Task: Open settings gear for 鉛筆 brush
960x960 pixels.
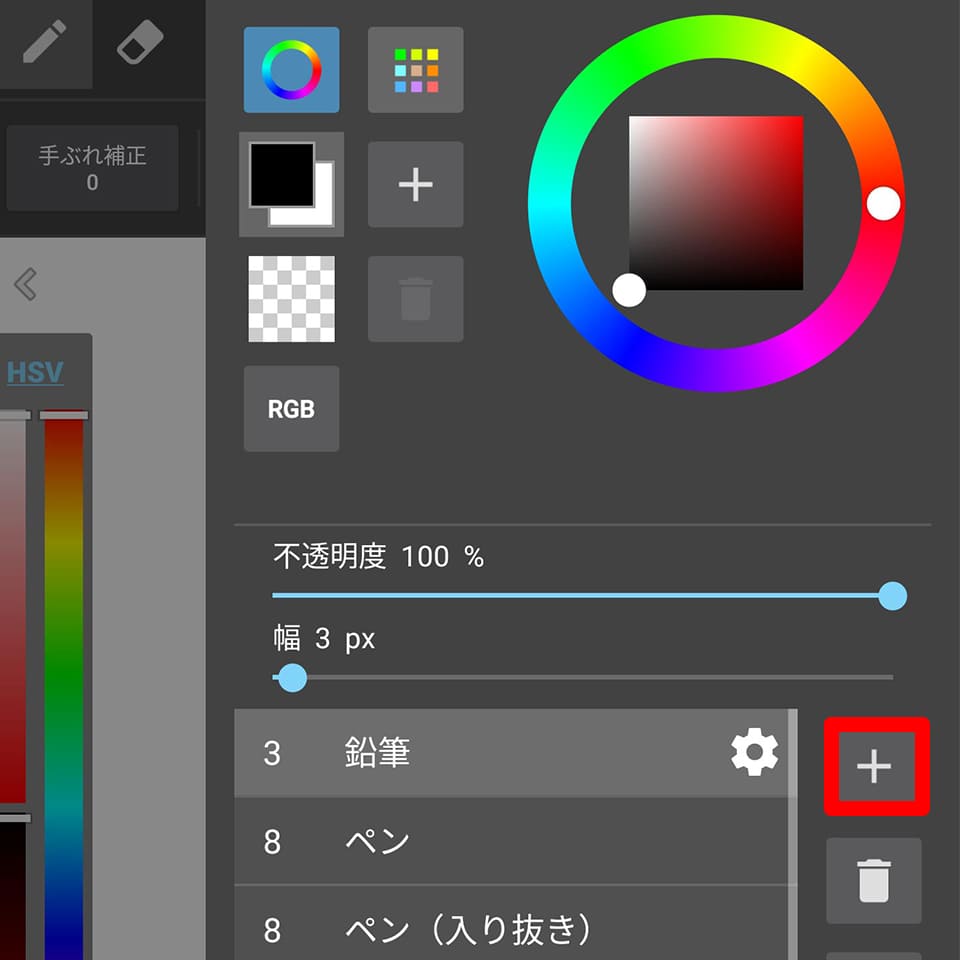Action: click(754, 752)
